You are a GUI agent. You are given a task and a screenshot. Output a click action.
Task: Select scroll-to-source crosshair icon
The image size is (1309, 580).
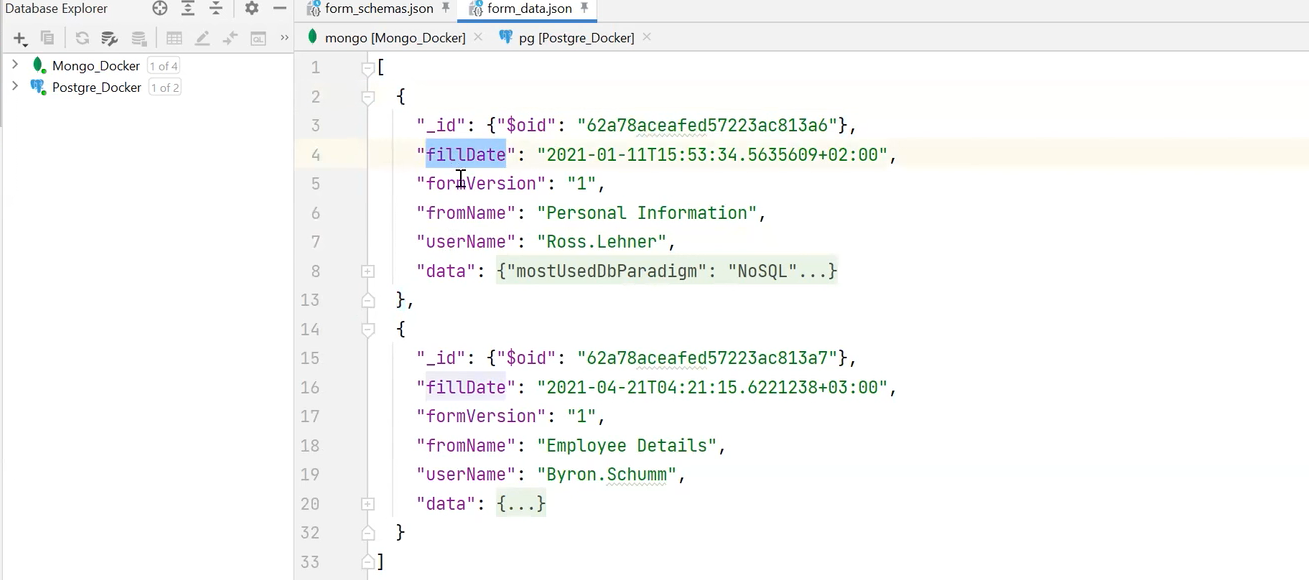pyautogui.click(x=160, y=8)
